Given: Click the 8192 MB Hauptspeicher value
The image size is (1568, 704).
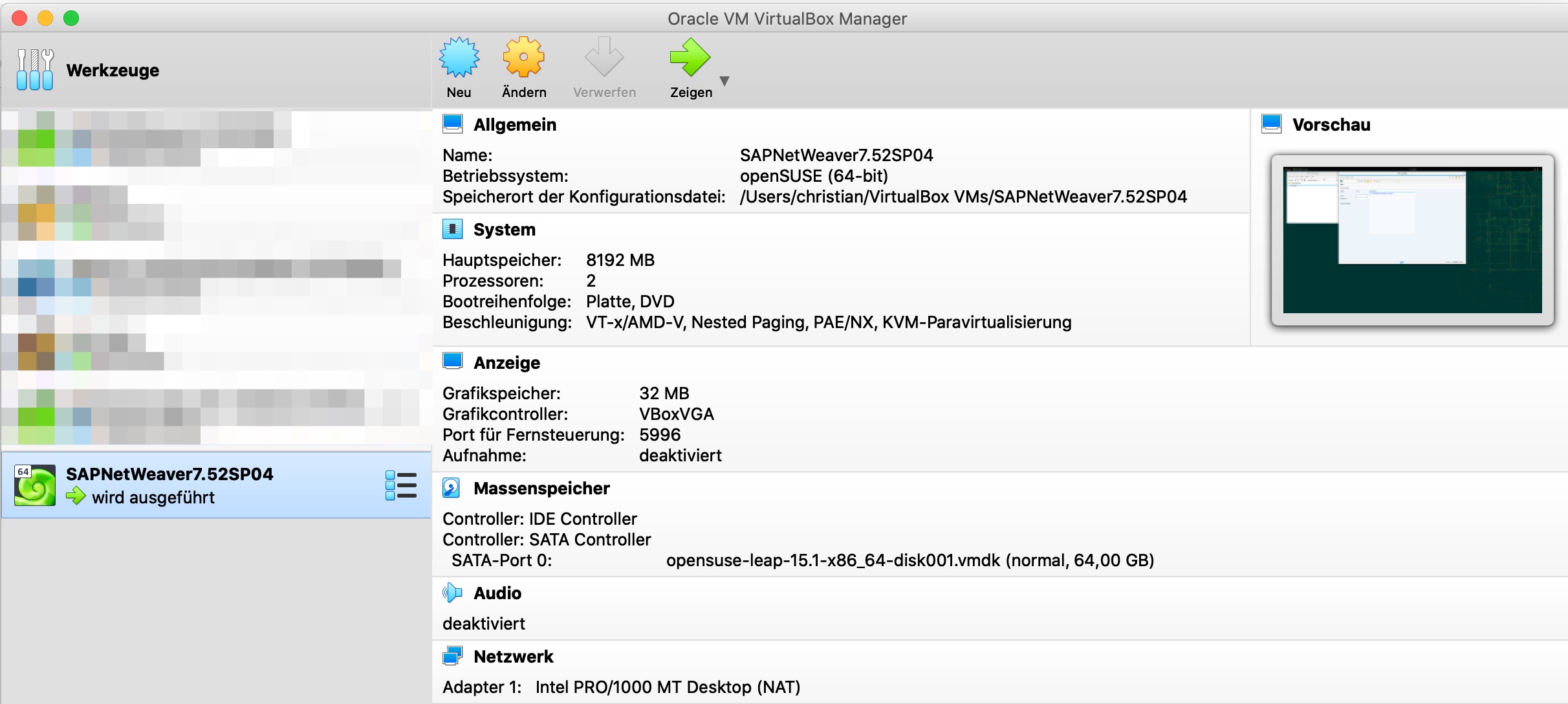Looking at the screenshot, I should click(x=620, y=260).
